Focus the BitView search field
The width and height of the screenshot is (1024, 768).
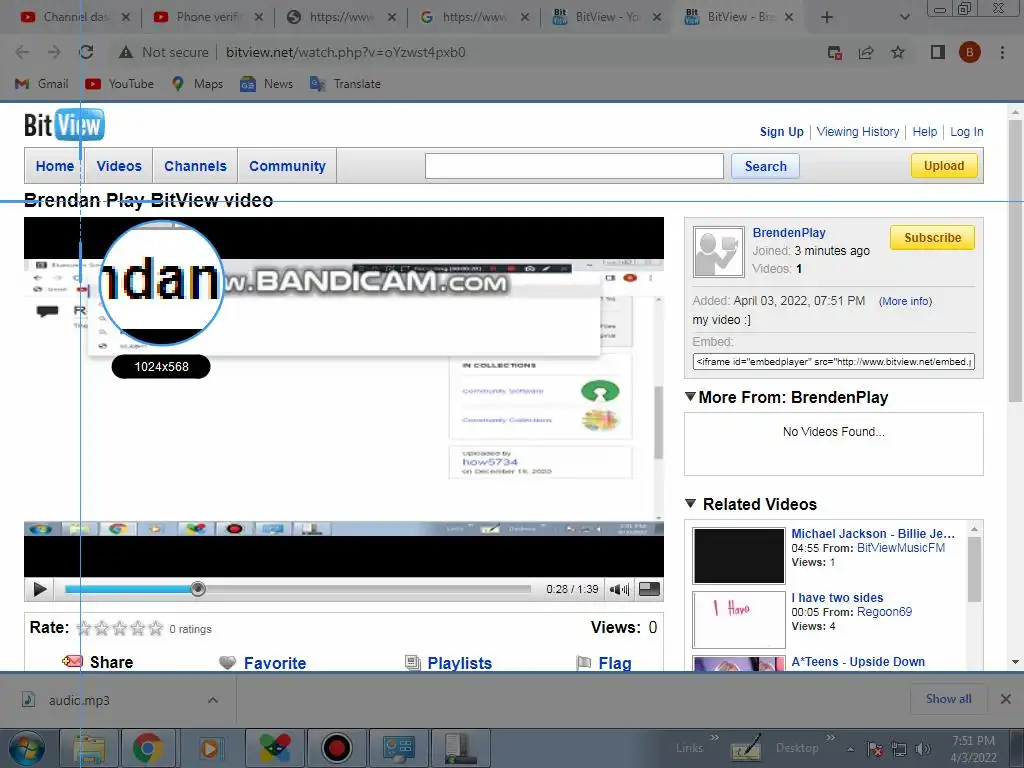coord(574,166)
